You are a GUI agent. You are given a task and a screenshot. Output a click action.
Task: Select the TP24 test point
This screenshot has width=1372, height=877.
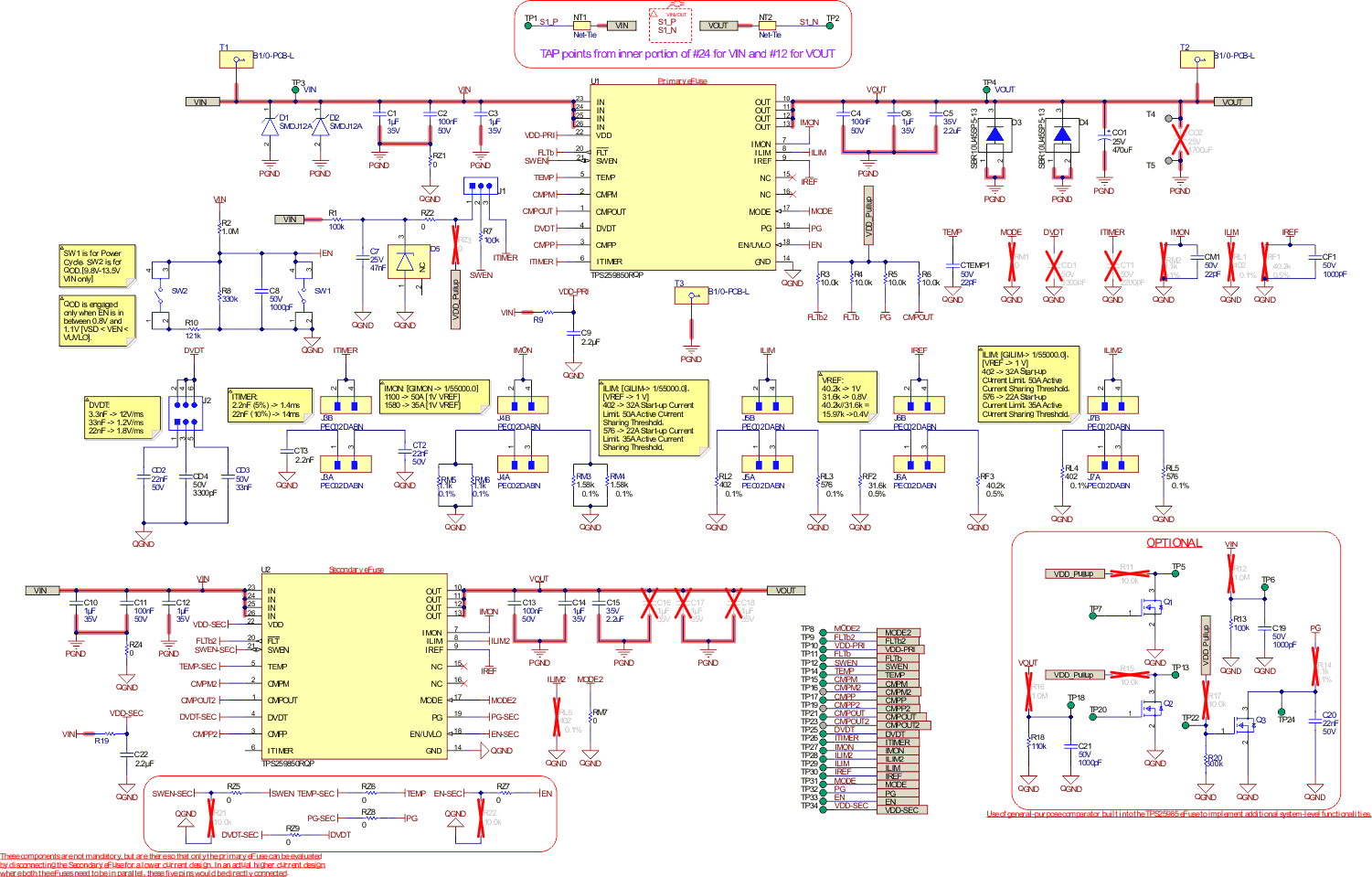1282,711
